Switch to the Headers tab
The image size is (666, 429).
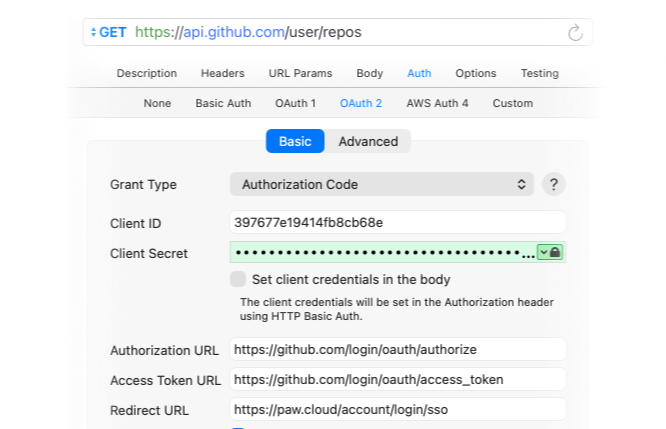pyautogui.click(x=223, y=73)
